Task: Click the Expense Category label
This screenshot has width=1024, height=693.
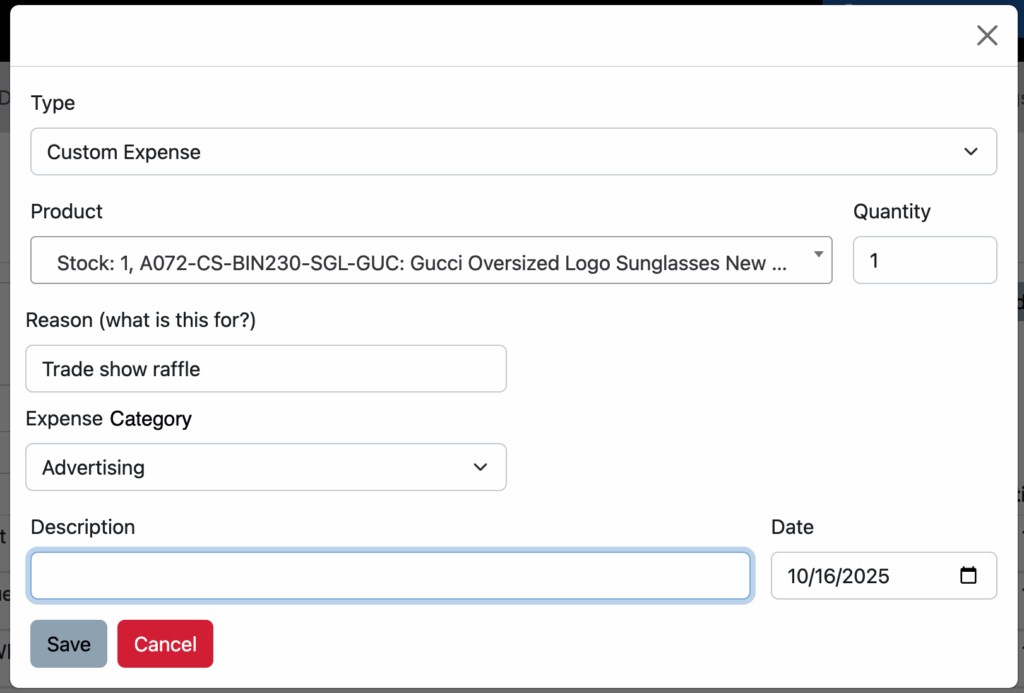Action: [108, 419]
